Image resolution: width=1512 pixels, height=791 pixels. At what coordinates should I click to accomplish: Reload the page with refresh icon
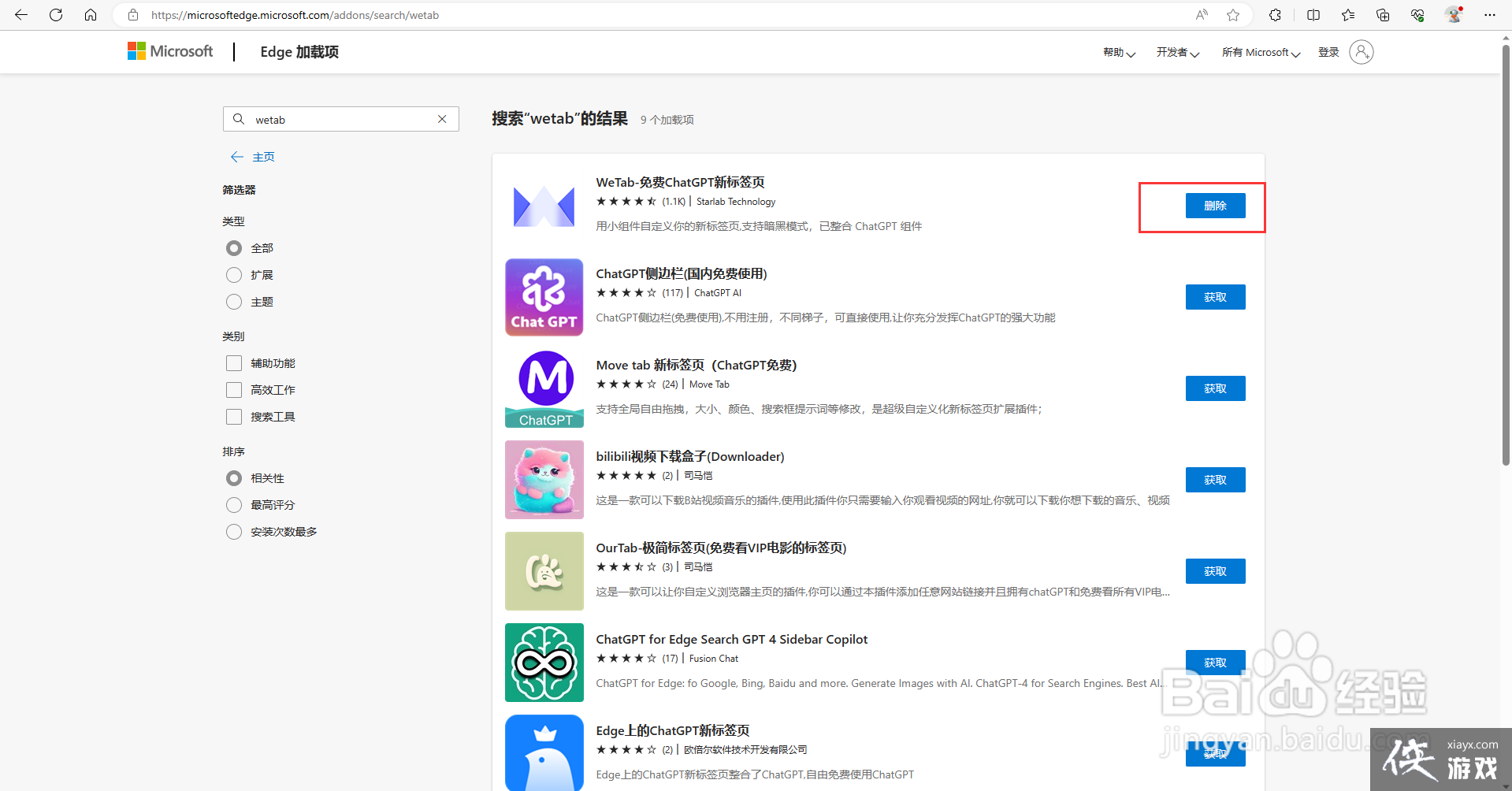point(56,15)
